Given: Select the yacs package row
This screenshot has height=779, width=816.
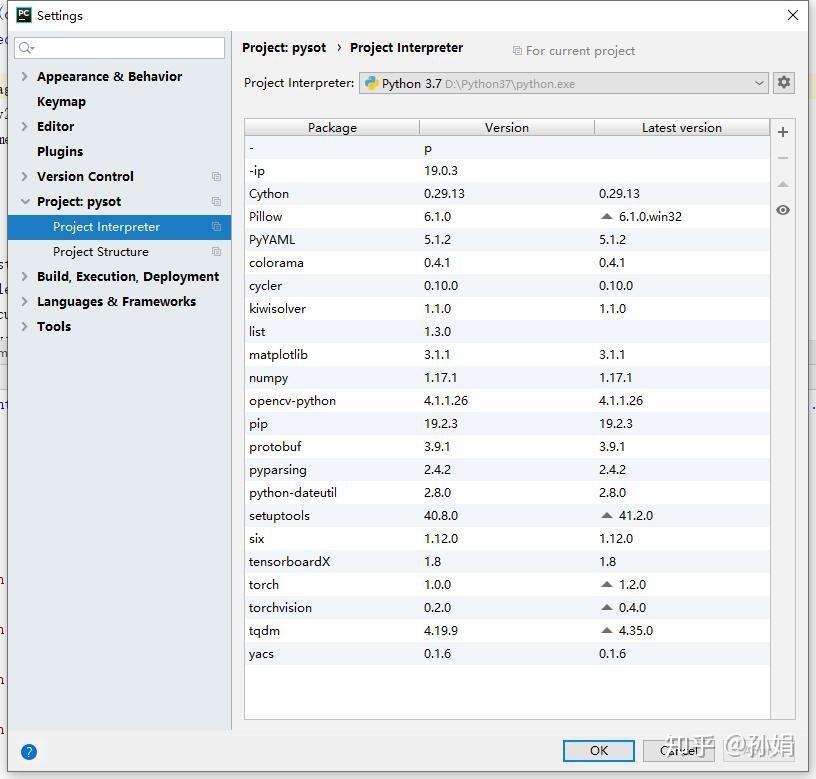Looking at the screenshot, I should tap(507, 654).
